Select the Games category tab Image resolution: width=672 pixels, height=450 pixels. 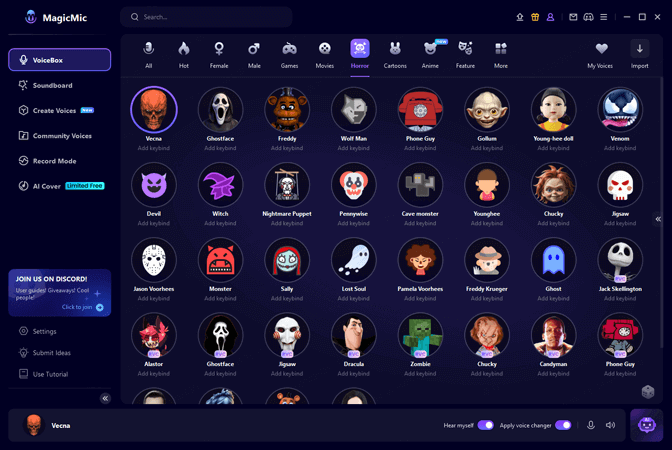pos(289,55)
